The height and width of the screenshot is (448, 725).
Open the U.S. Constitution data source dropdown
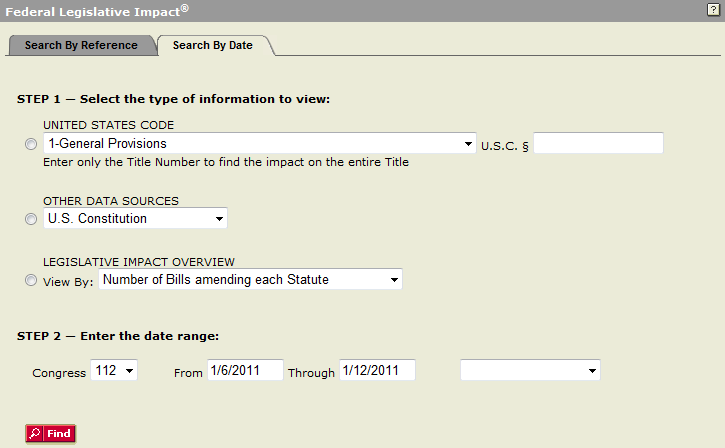click(135, 218)
